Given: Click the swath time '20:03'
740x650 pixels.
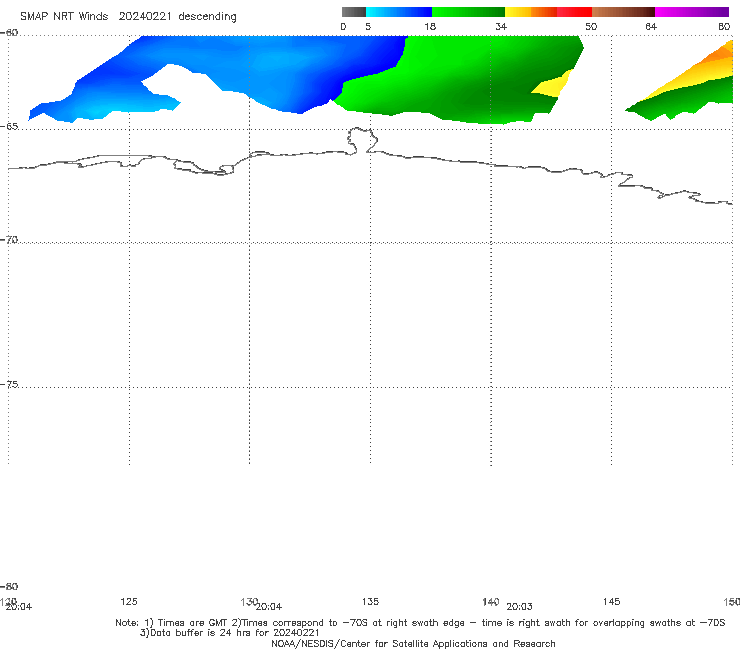Looking at the screenshot, I should pos(519,607).
